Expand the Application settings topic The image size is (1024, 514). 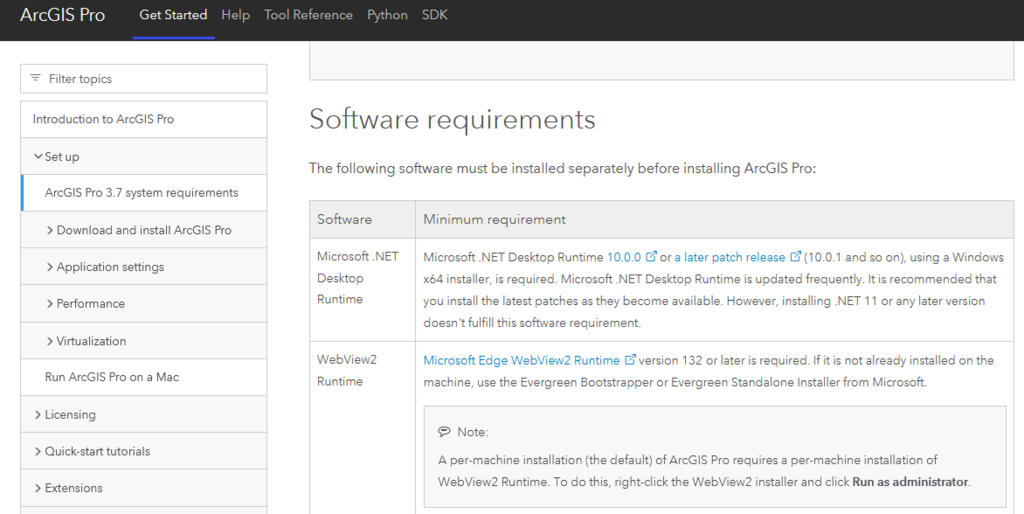pos(50,266)
